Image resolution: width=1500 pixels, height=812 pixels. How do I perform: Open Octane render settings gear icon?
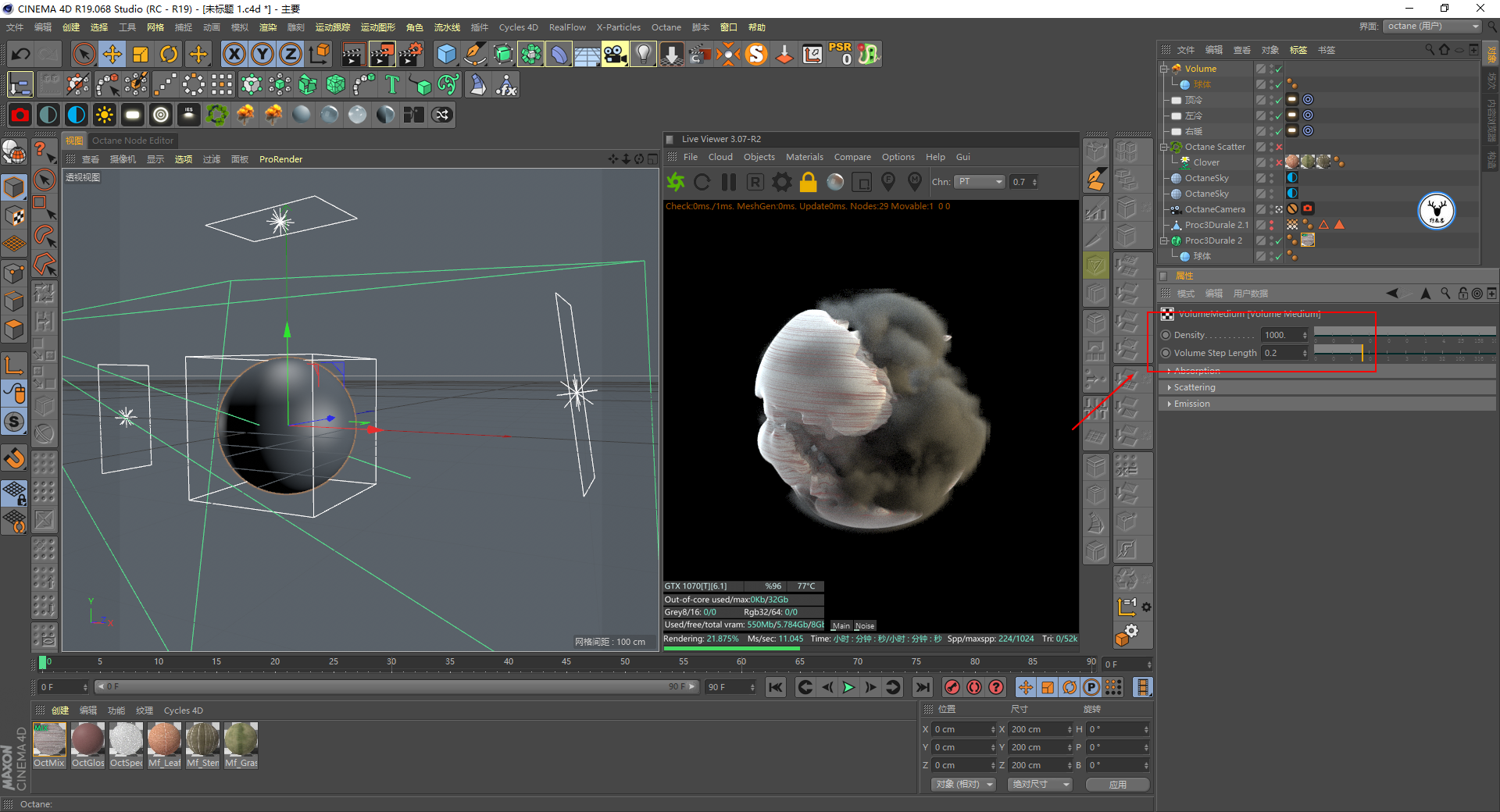[x=781, y=182]
